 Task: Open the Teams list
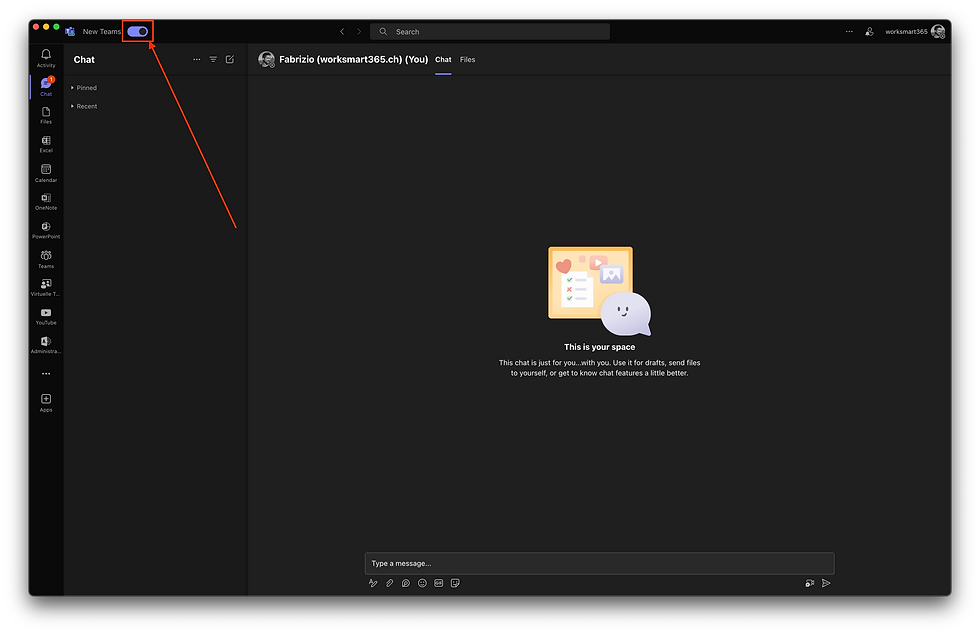(x=46, y=259)
